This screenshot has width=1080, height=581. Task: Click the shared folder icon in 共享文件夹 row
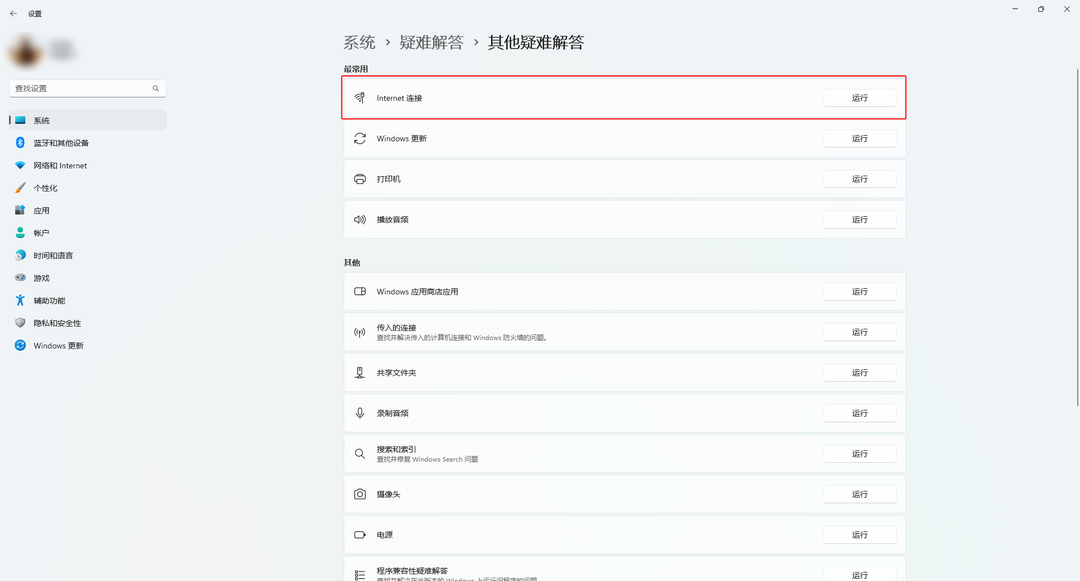pyautogui.click(x=360, y=372)
